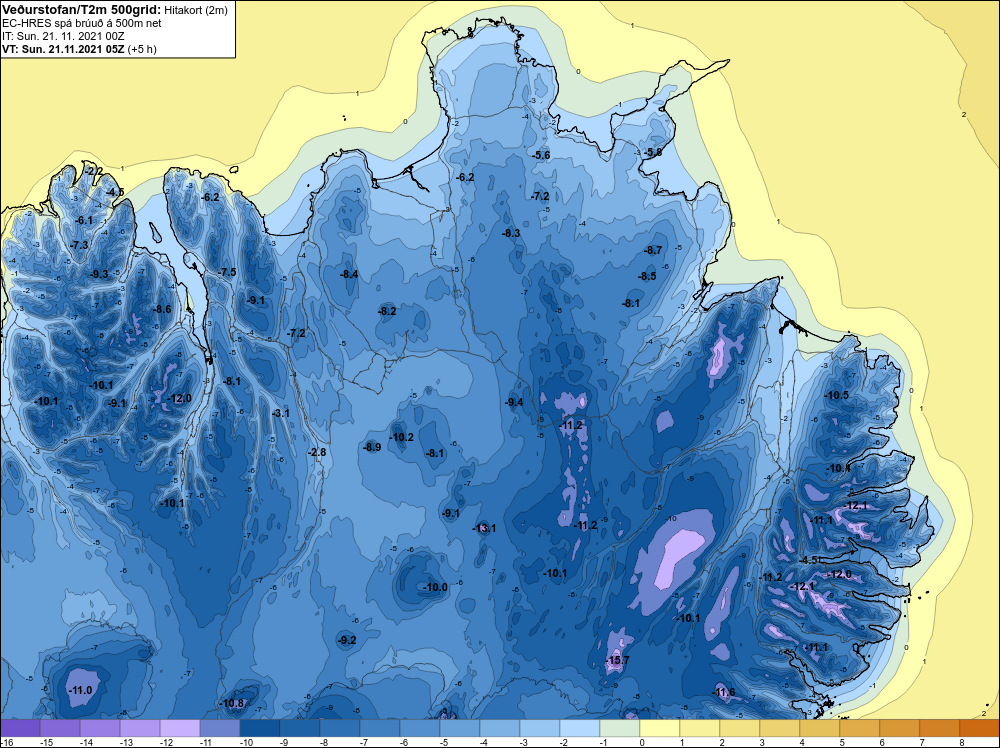Screen dimensions: 1000x748
Task: Click the -2.8 temperature label
Action: (317, 452)
